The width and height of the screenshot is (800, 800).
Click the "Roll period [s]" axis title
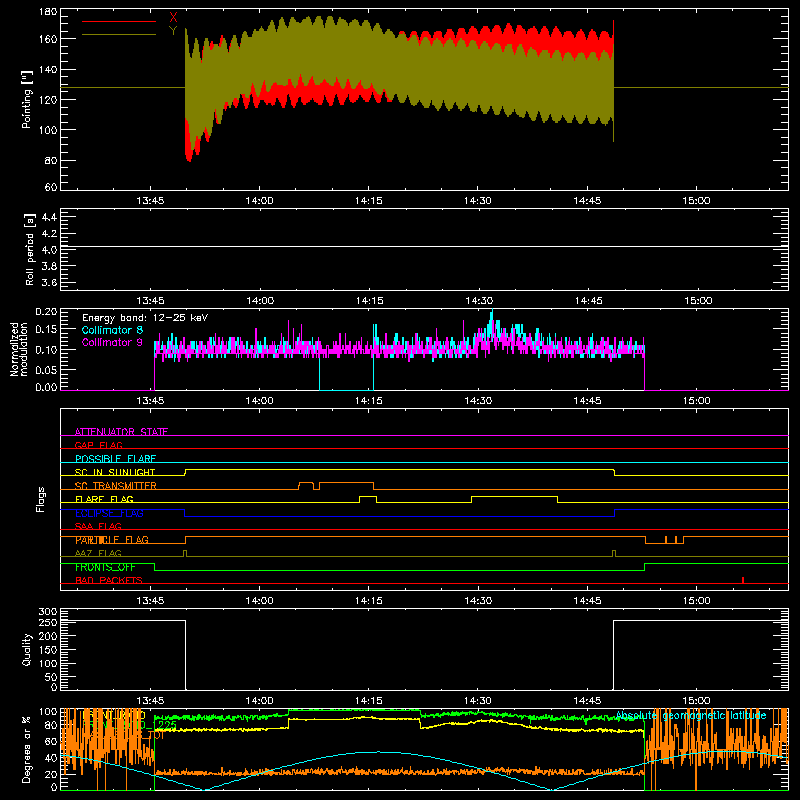[30, 249]
